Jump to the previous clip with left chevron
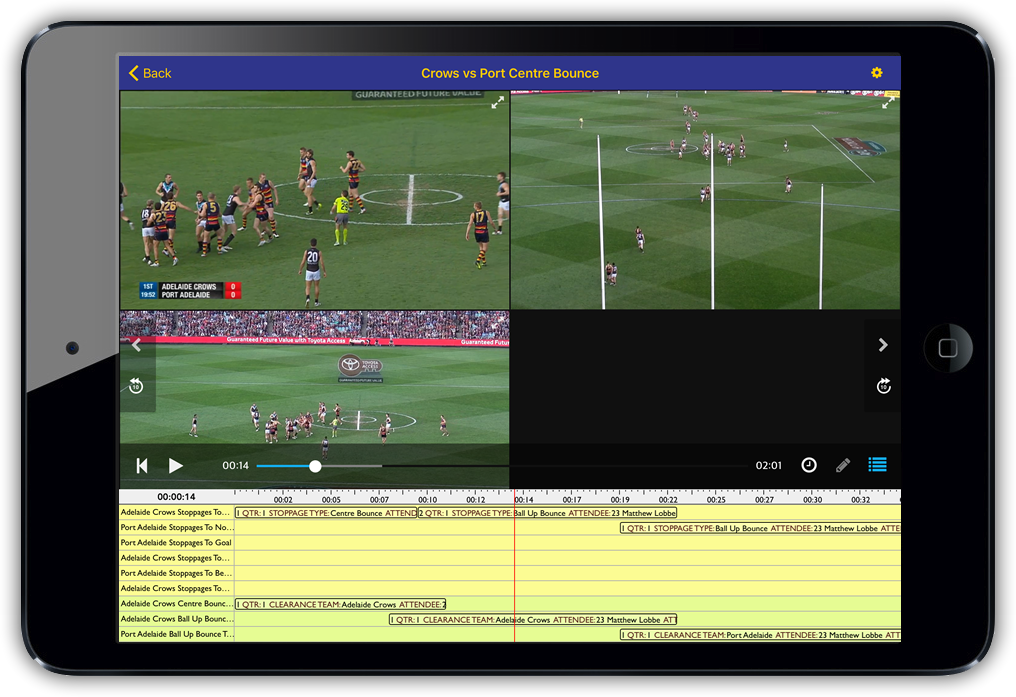 click(136, 345)
